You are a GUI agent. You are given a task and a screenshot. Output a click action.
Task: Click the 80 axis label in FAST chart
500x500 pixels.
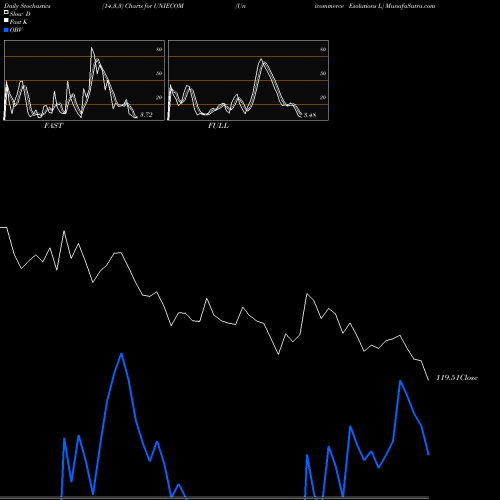[159, 49]
